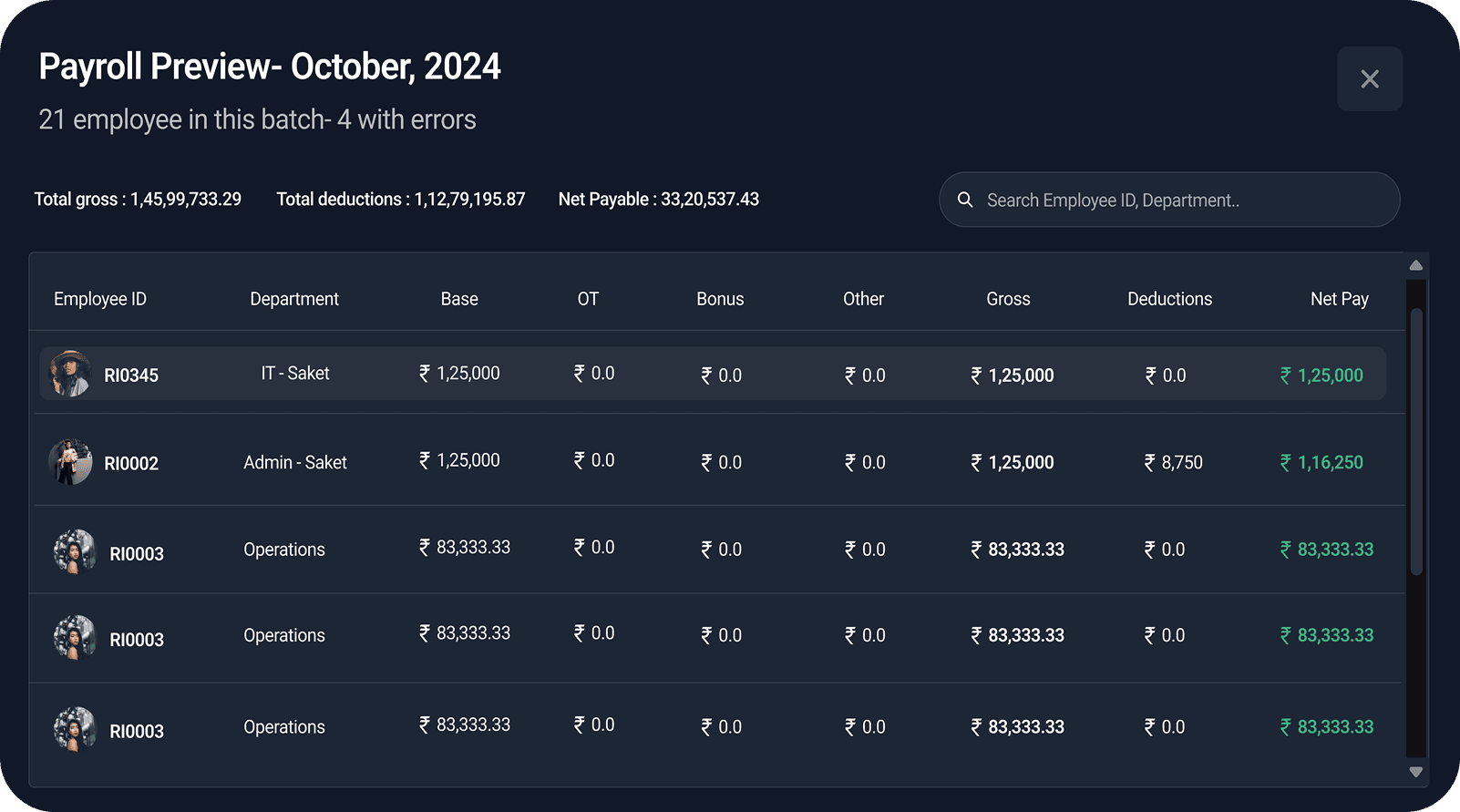The height and width of the screenshot is (812, 1460).
Task: Click the IT - Saket department cell
Action: tap(295, 374)
